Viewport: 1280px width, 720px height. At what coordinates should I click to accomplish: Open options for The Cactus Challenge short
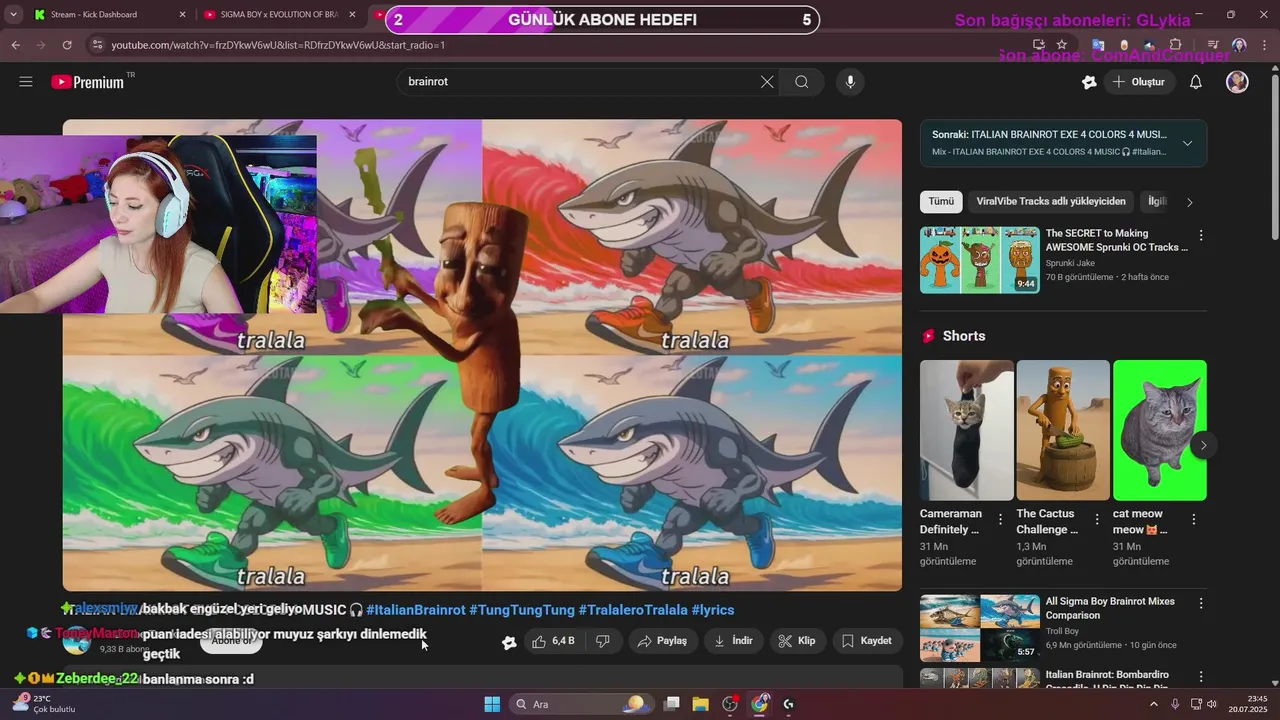1097,520
